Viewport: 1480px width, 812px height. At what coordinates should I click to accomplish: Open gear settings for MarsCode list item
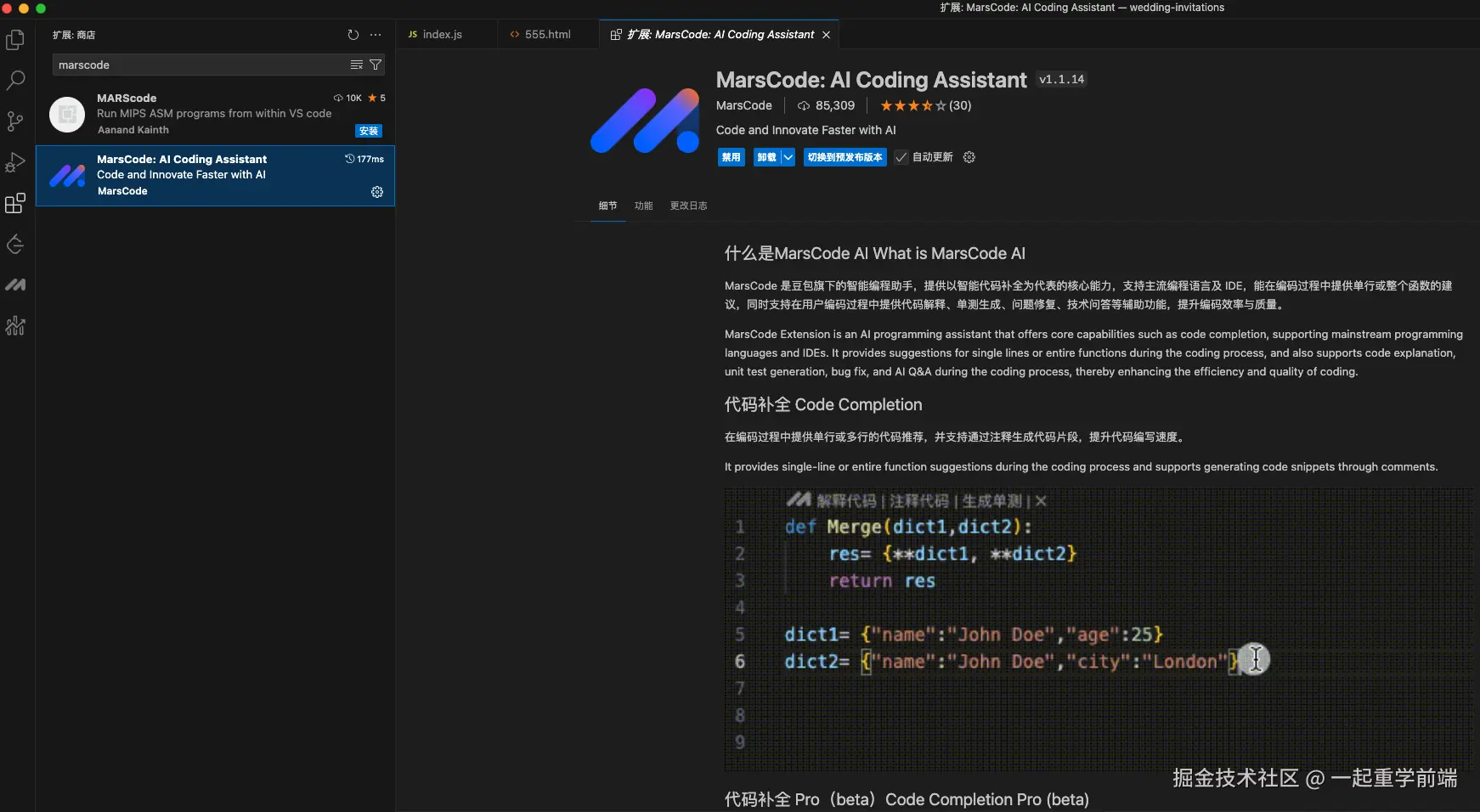click(377, 192)
